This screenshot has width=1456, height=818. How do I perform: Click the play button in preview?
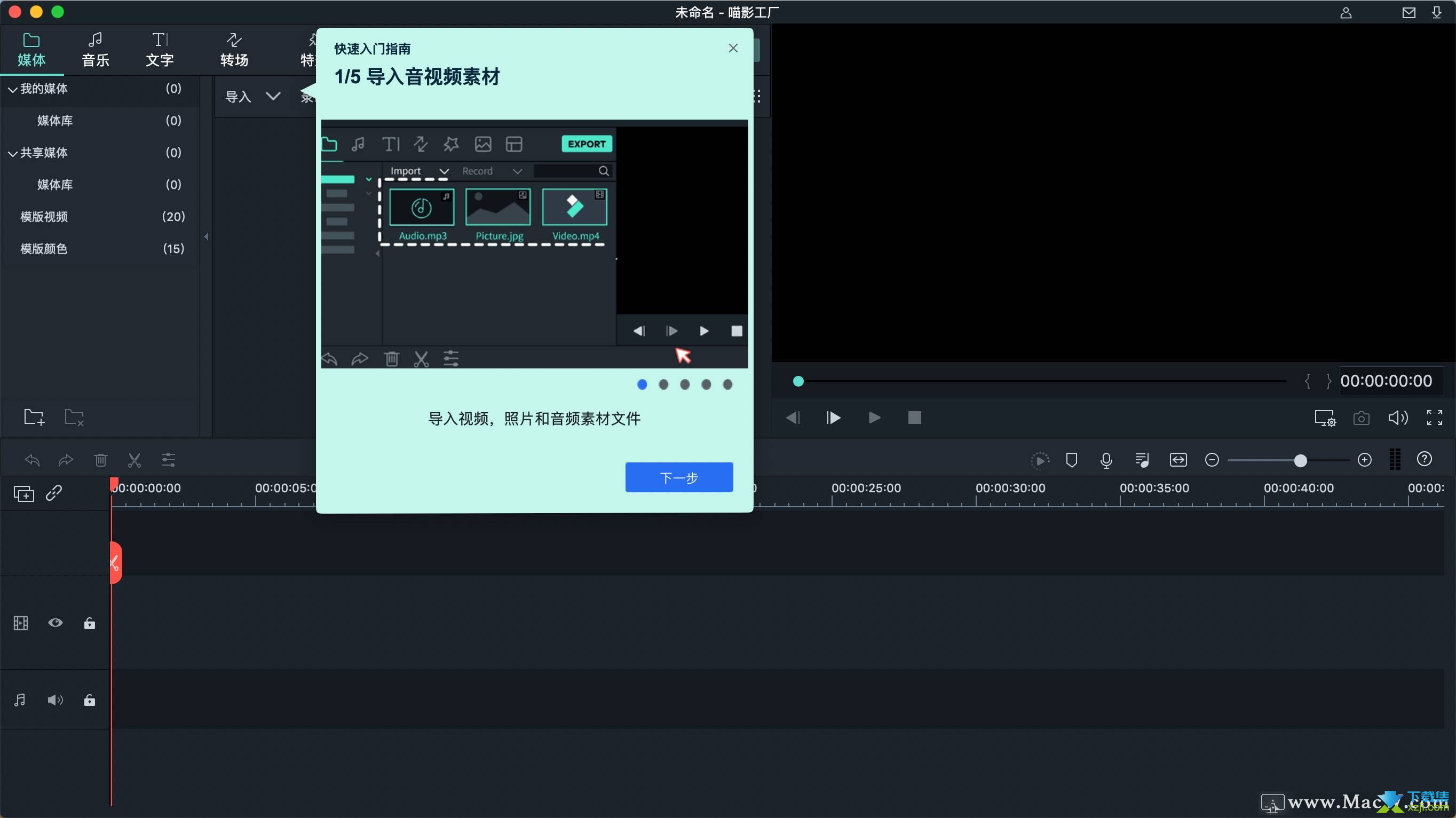click(x=874, y=418)
